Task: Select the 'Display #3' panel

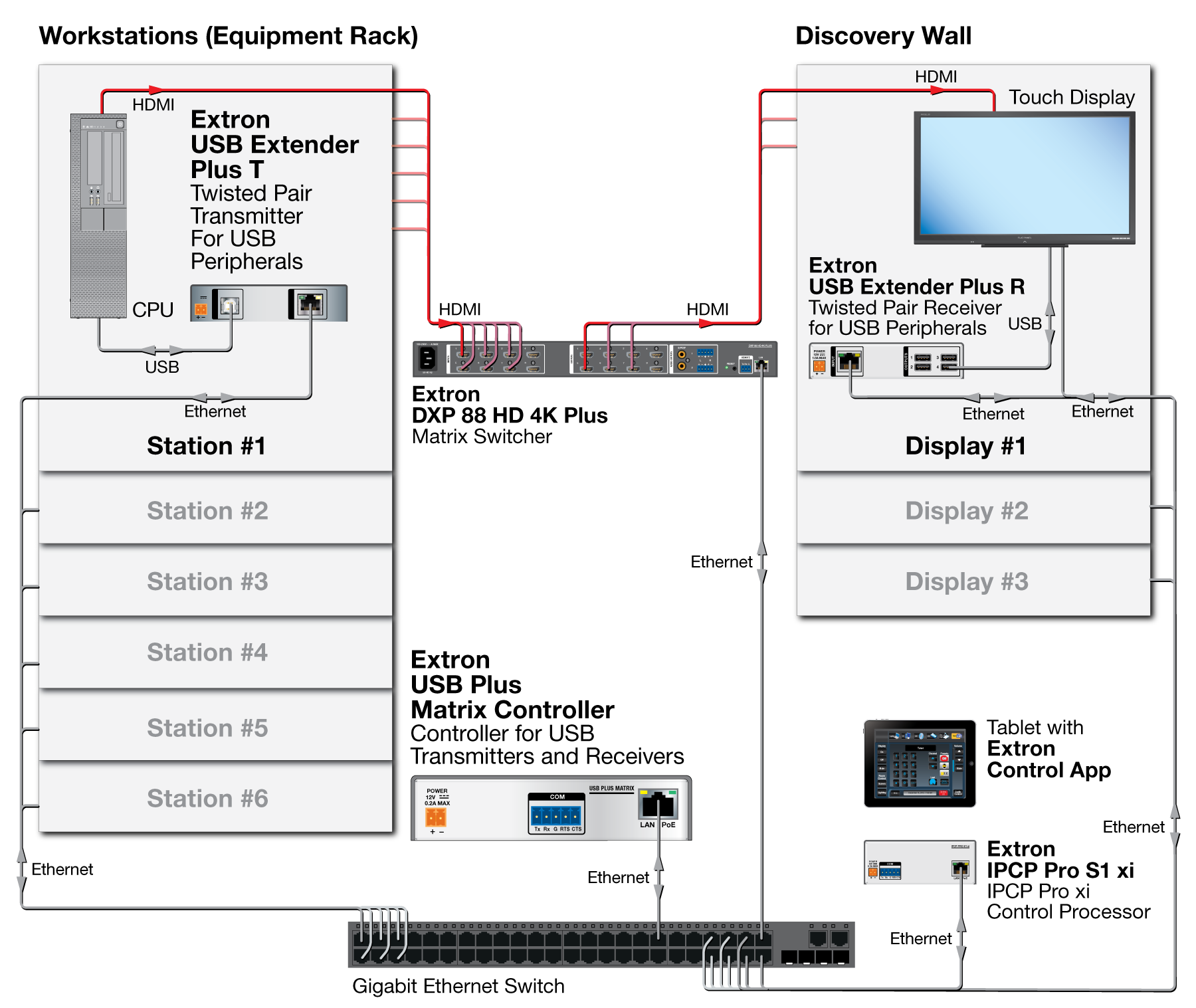Action: pyautogui.click(x=973, y=581)
